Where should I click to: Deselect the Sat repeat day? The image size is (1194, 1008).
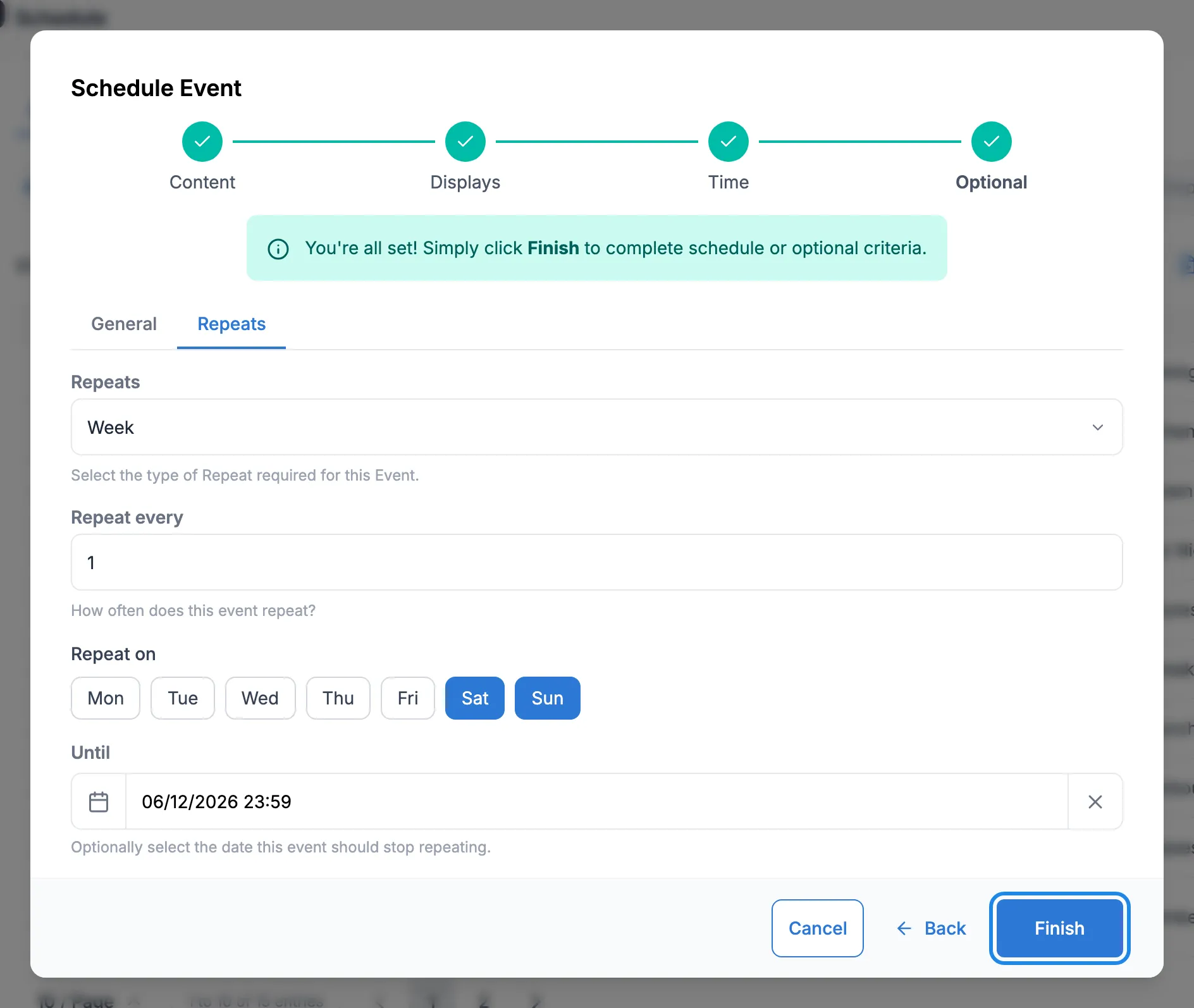tap(475, 698)
